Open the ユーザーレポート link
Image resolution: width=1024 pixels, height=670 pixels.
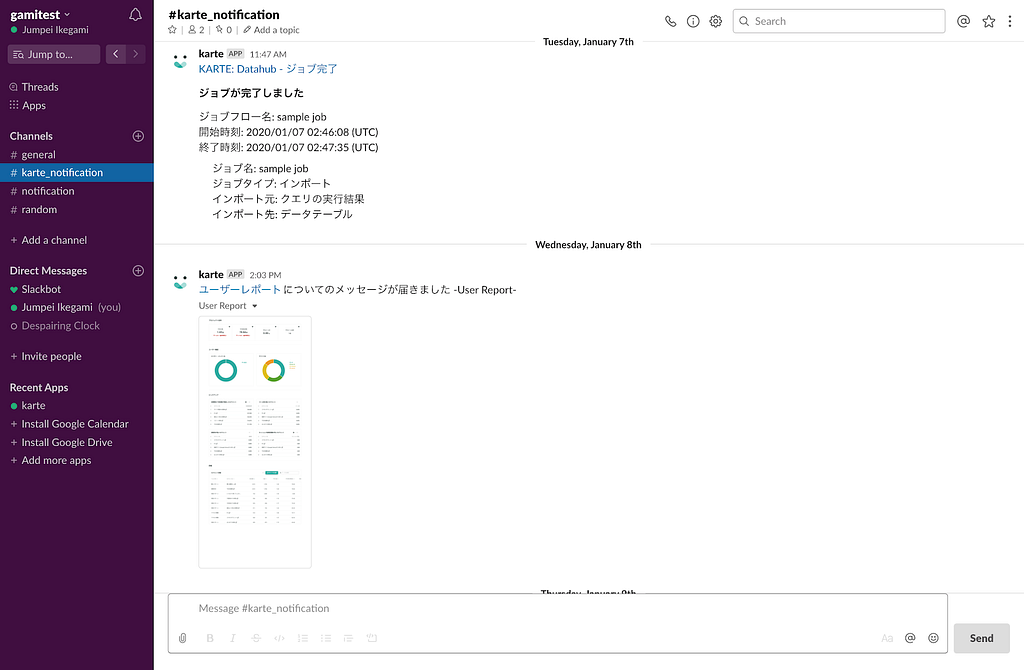click(240, 289)
